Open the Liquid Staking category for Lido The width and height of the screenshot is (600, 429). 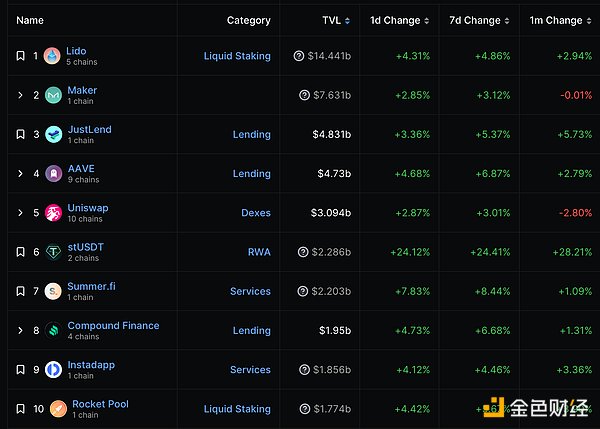237,56
